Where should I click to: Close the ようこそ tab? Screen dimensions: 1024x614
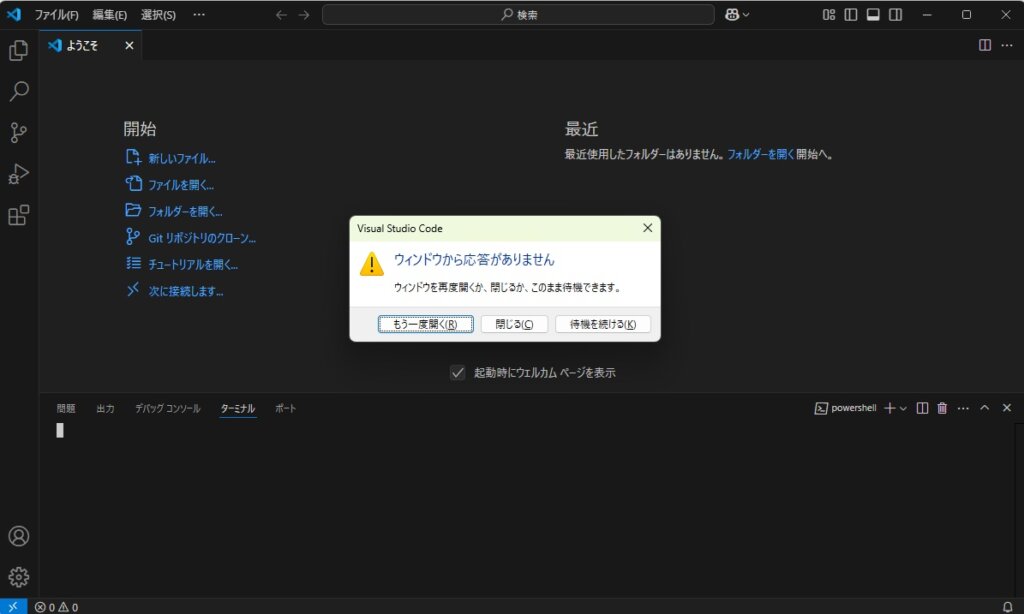click(129, 45)
